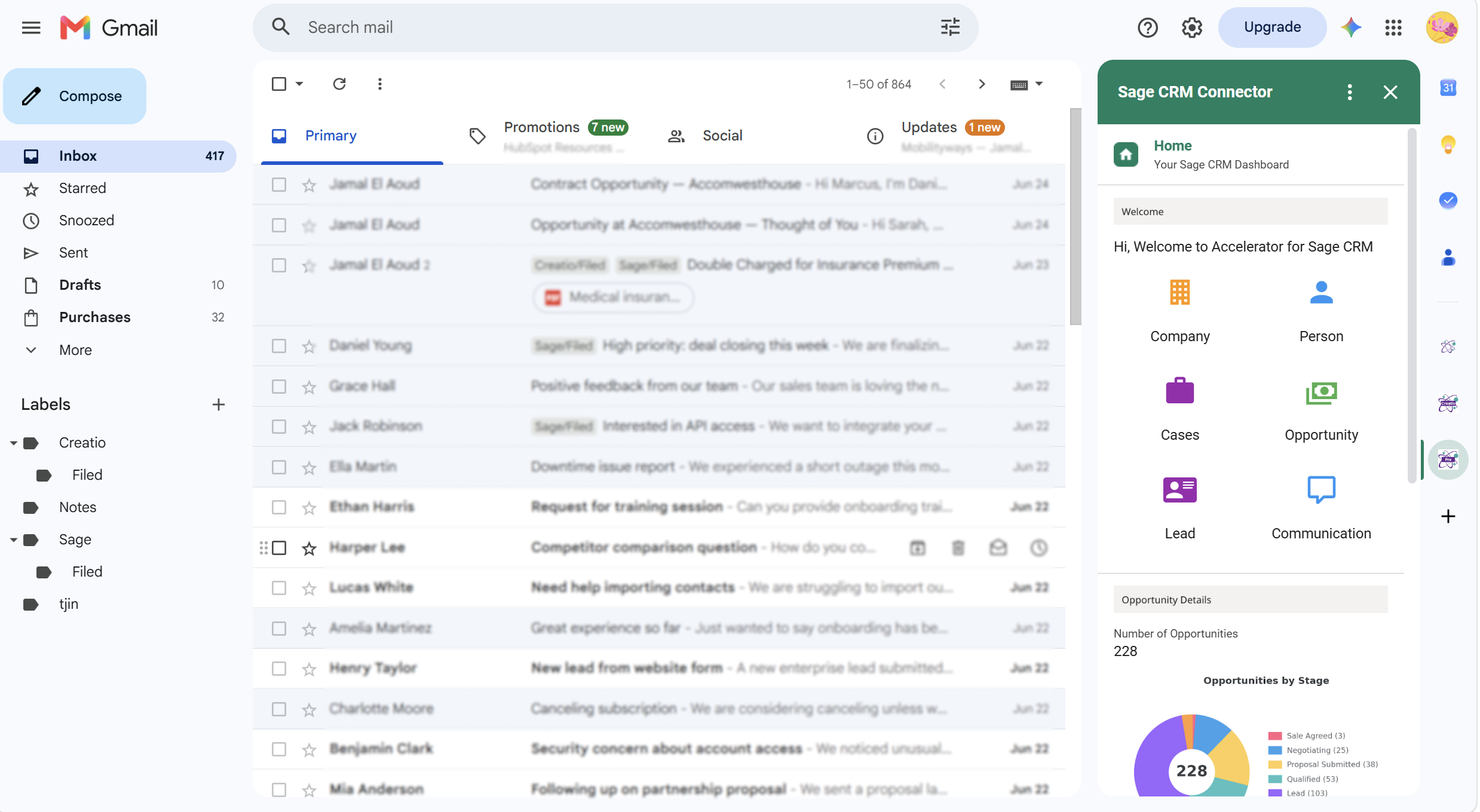Select the Harper Lee email checkbox
Viewport: 1480px width, 812px height.
pyautogui.click(x=278, y=548)
